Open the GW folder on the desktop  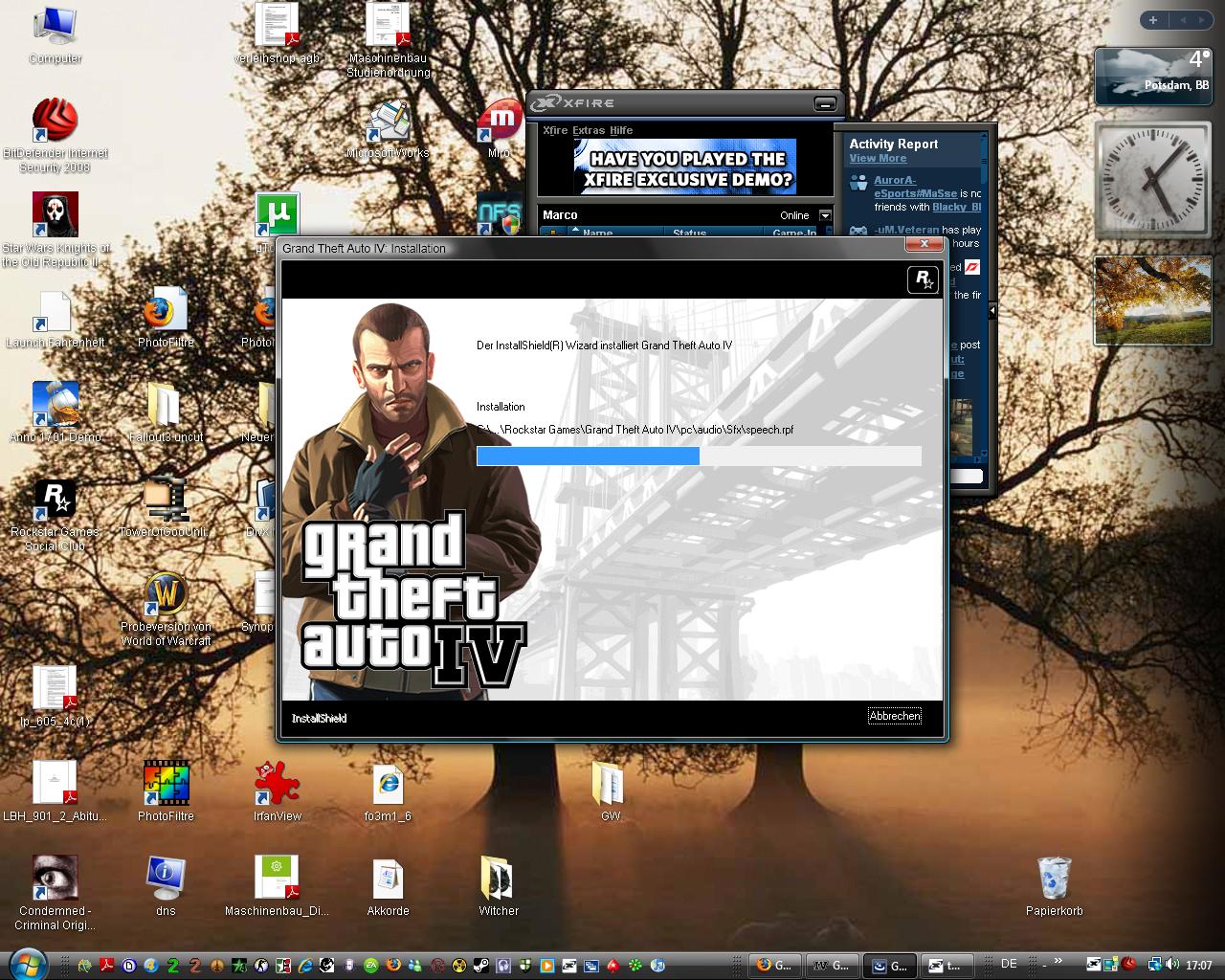[611, 792]
